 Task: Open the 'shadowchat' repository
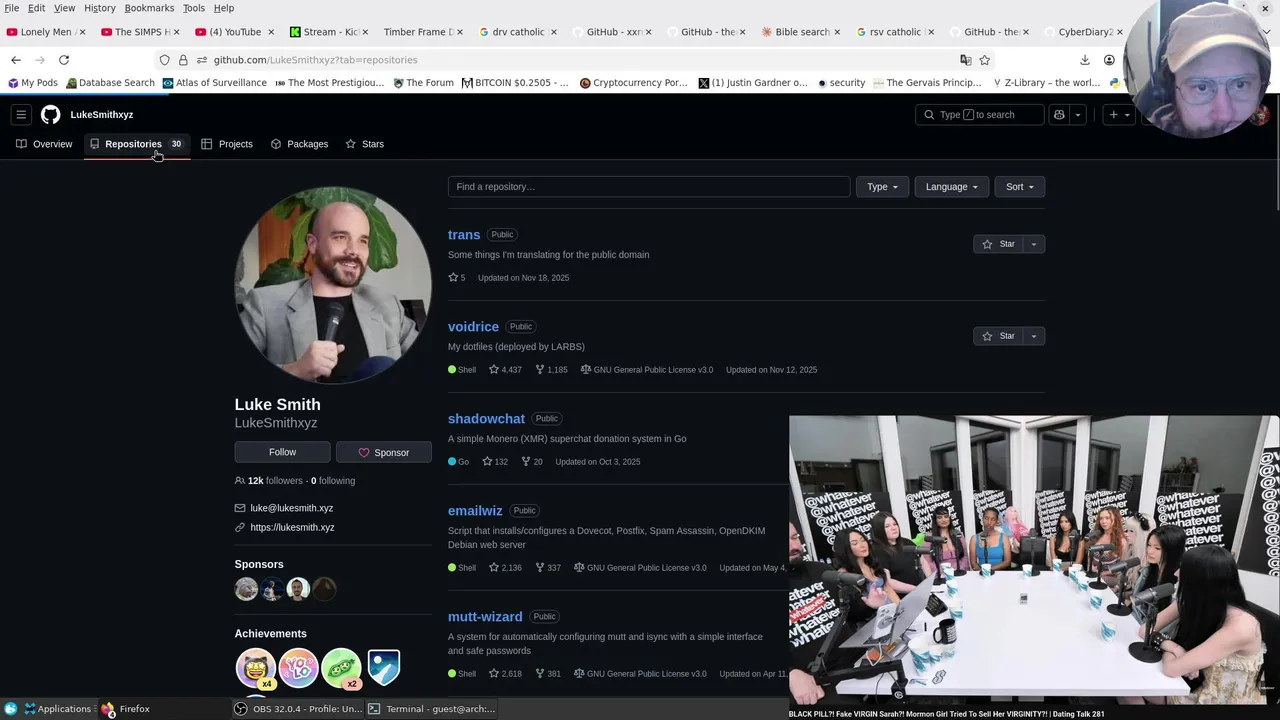click(486, 419)
